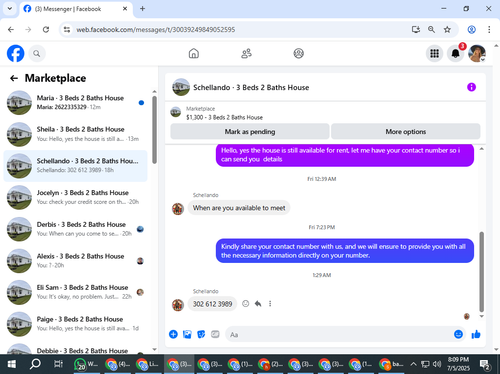500x374 pixels.
Task: Select the (3) Messenger | Facebook tab
Action: 76,9
